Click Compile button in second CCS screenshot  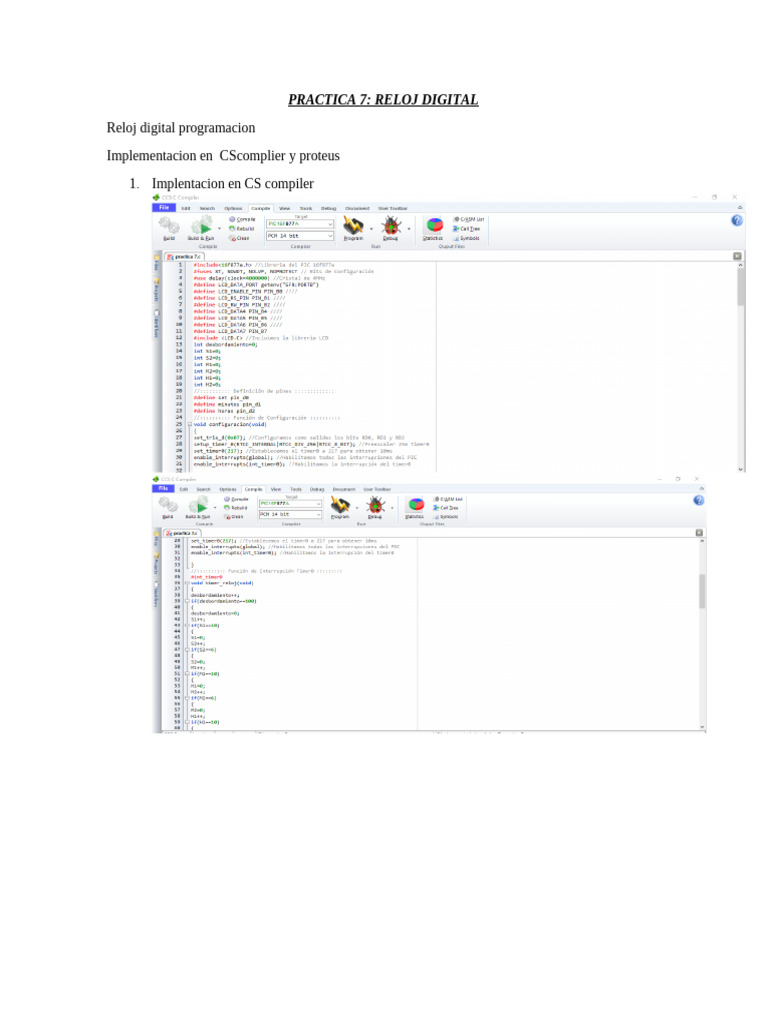[236, 499]
